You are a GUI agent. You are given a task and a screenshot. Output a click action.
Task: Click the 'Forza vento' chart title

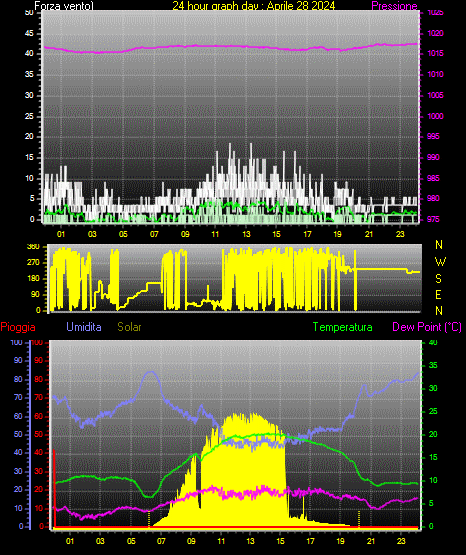(64, 6)
